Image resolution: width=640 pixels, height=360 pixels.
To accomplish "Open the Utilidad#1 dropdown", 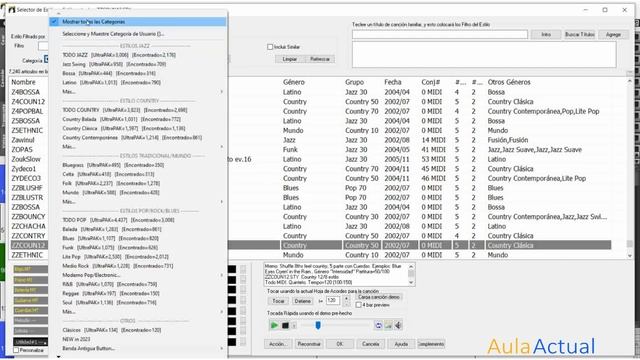I will (x=31, y=341).
